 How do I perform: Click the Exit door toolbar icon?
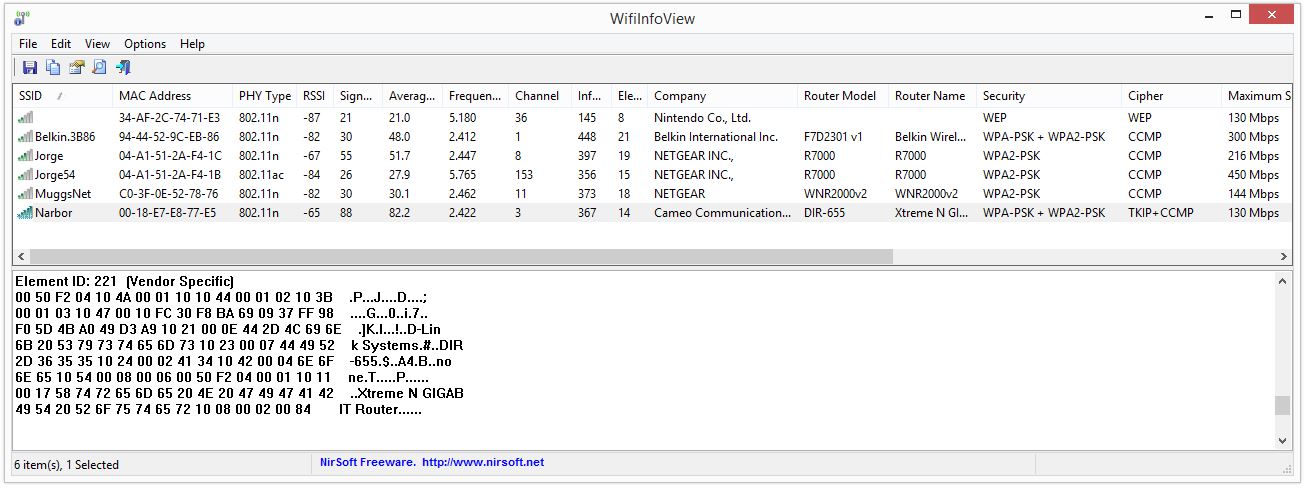click(123, 67)
